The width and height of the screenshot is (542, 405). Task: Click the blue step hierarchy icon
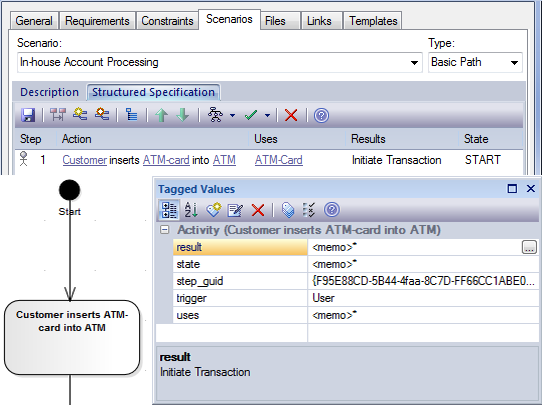pos(131,115)
